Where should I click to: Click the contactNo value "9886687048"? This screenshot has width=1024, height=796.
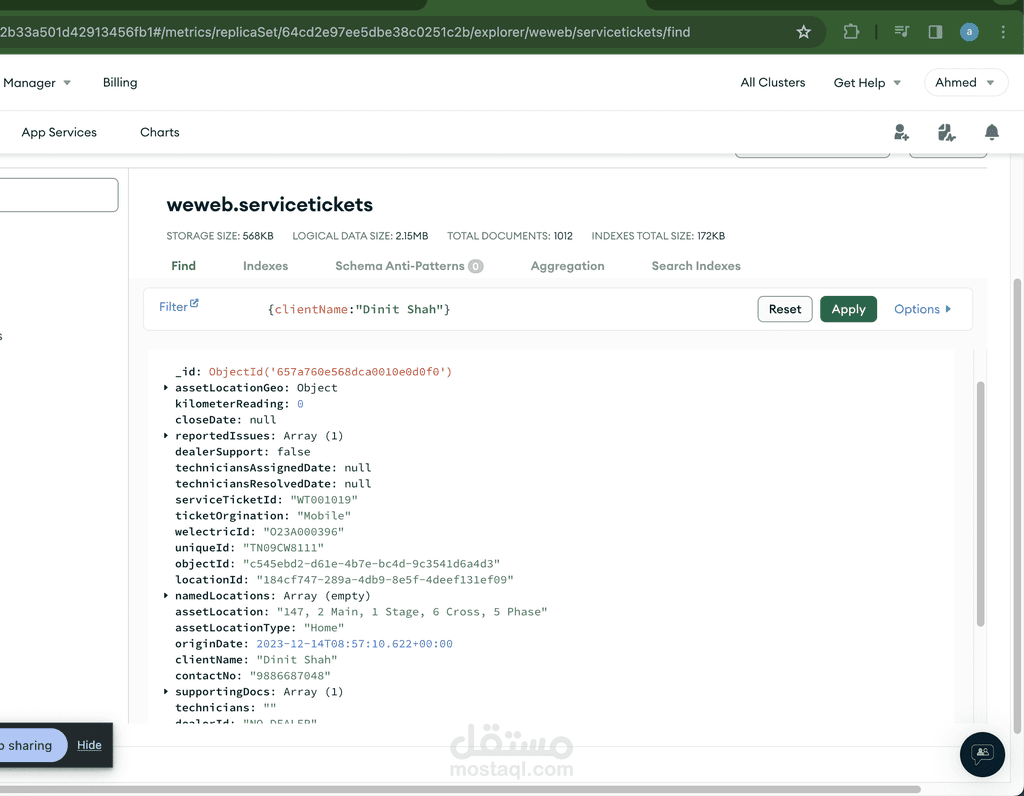pos(290,676)
